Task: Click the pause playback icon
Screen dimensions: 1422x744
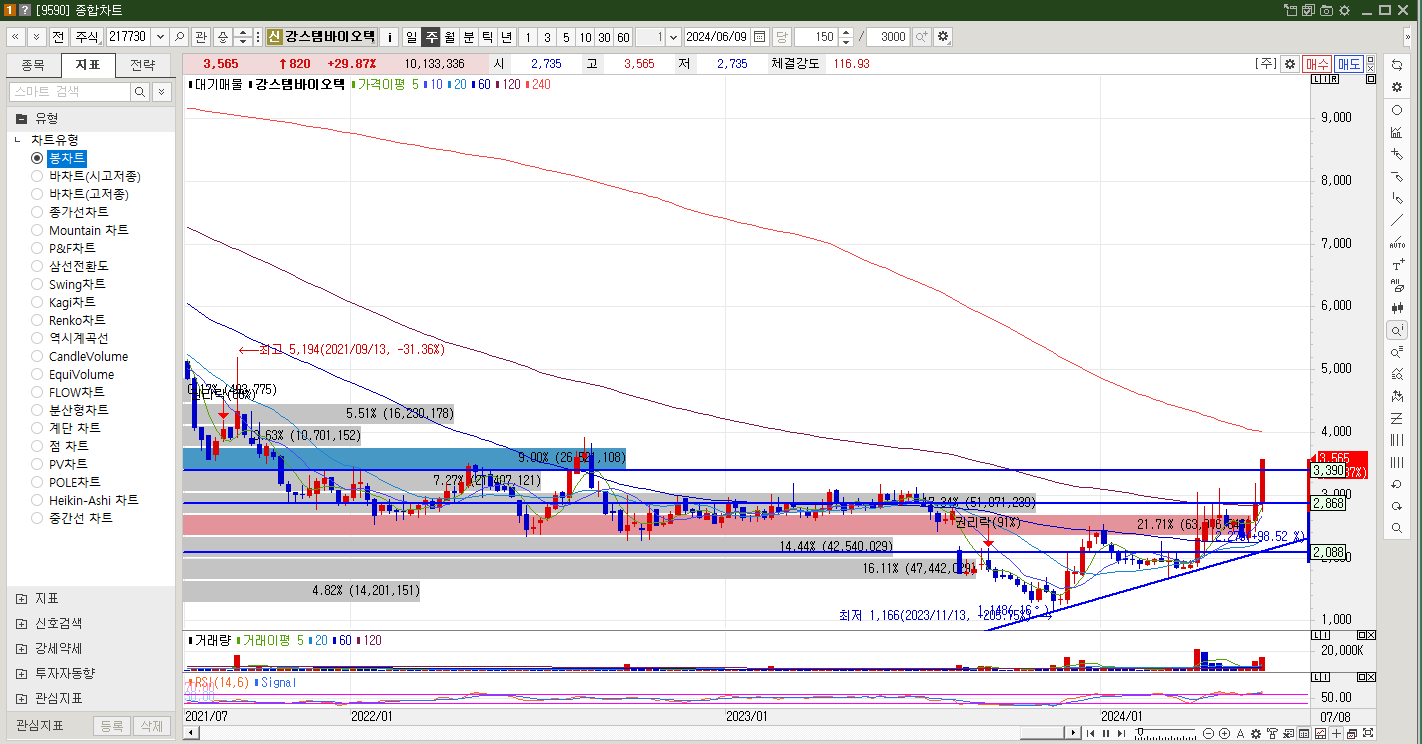Action: [x=1106, y=733]
